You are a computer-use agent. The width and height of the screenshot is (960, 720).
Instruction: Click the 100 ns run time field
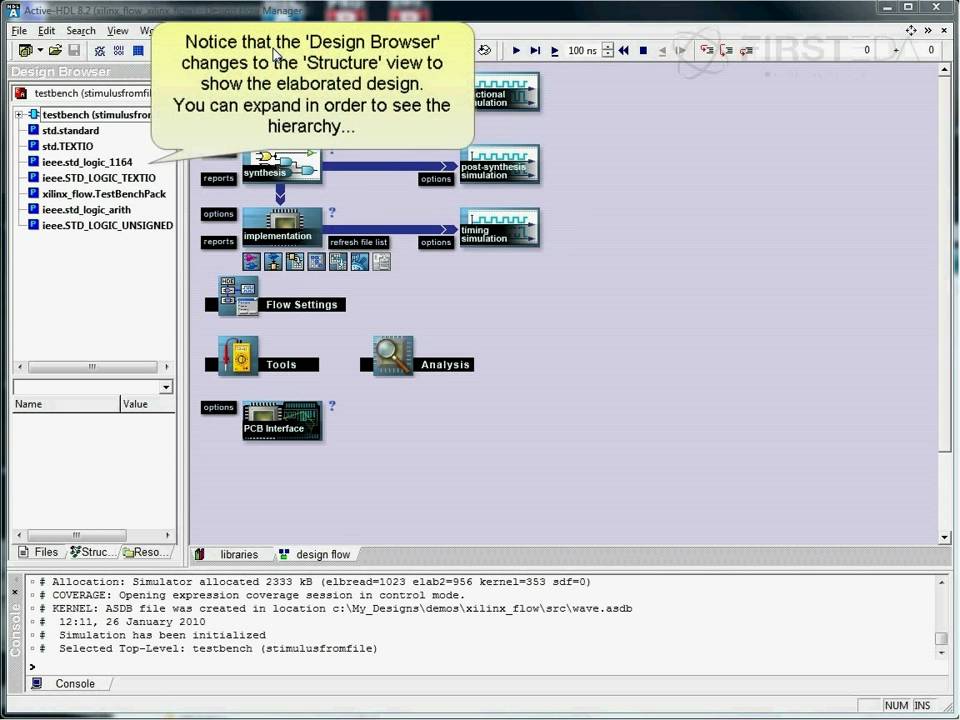[x=582, y=50]
